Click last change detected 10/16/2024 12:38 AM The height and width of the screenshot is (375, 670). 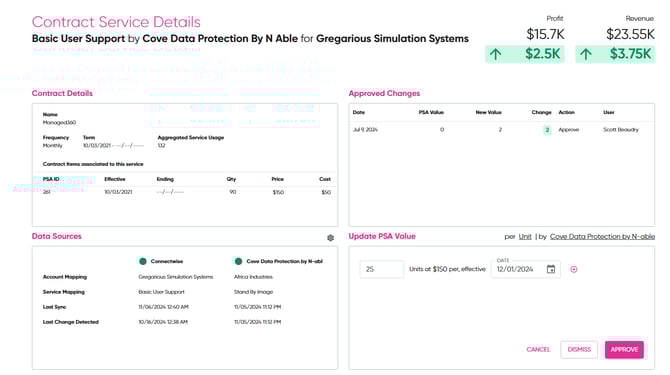(163, 322)
